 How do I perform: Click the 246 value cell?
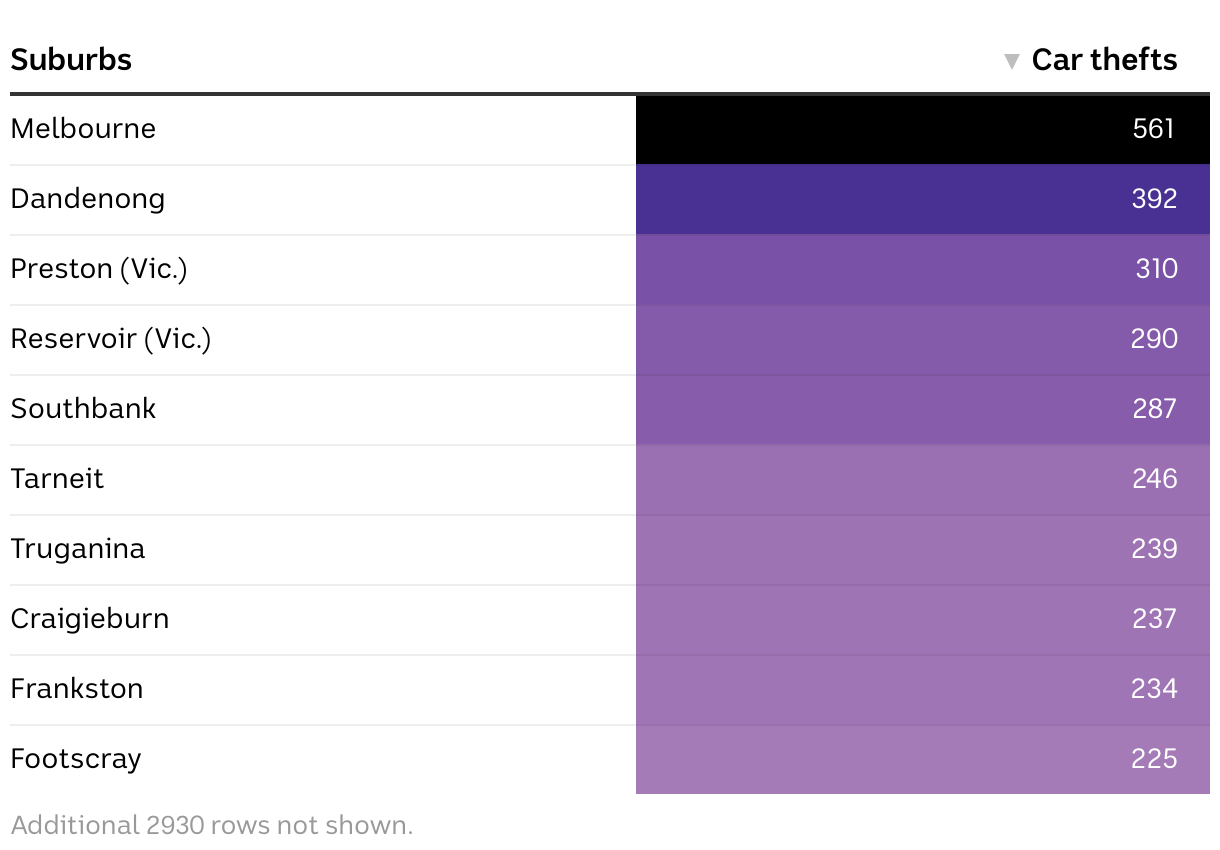[922, 480]
